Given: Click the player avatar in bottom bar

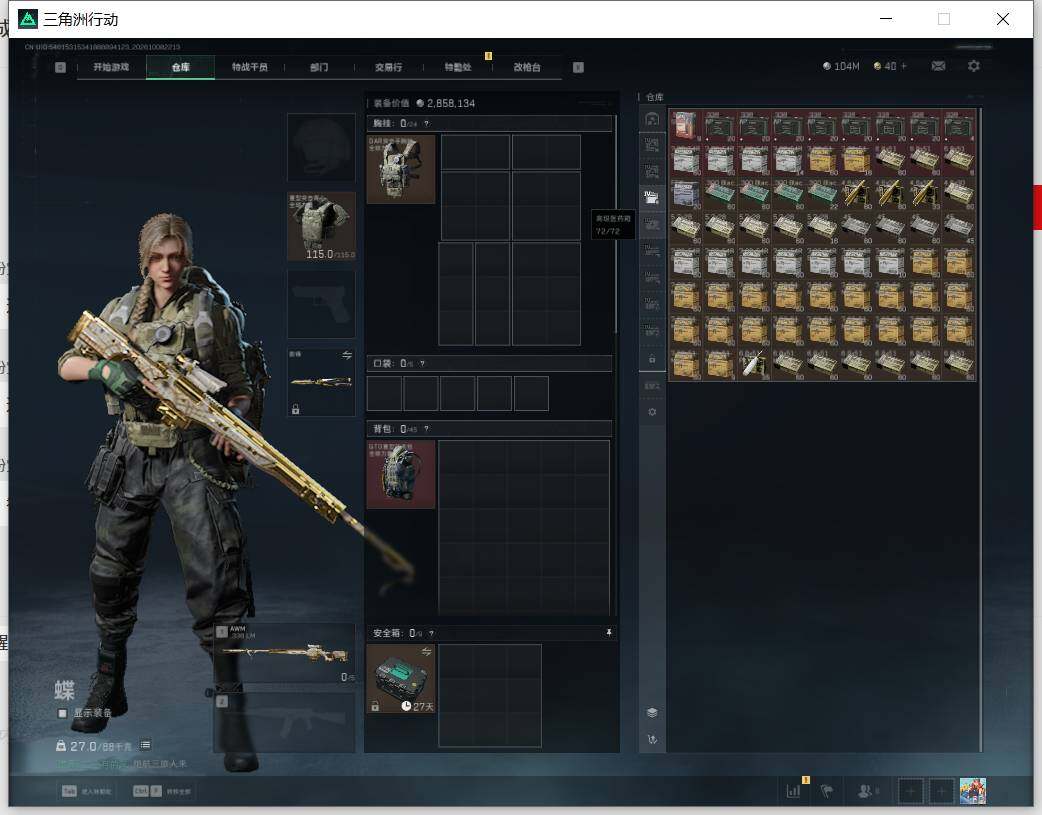Looking at the screenshot, I should (973, 791).
